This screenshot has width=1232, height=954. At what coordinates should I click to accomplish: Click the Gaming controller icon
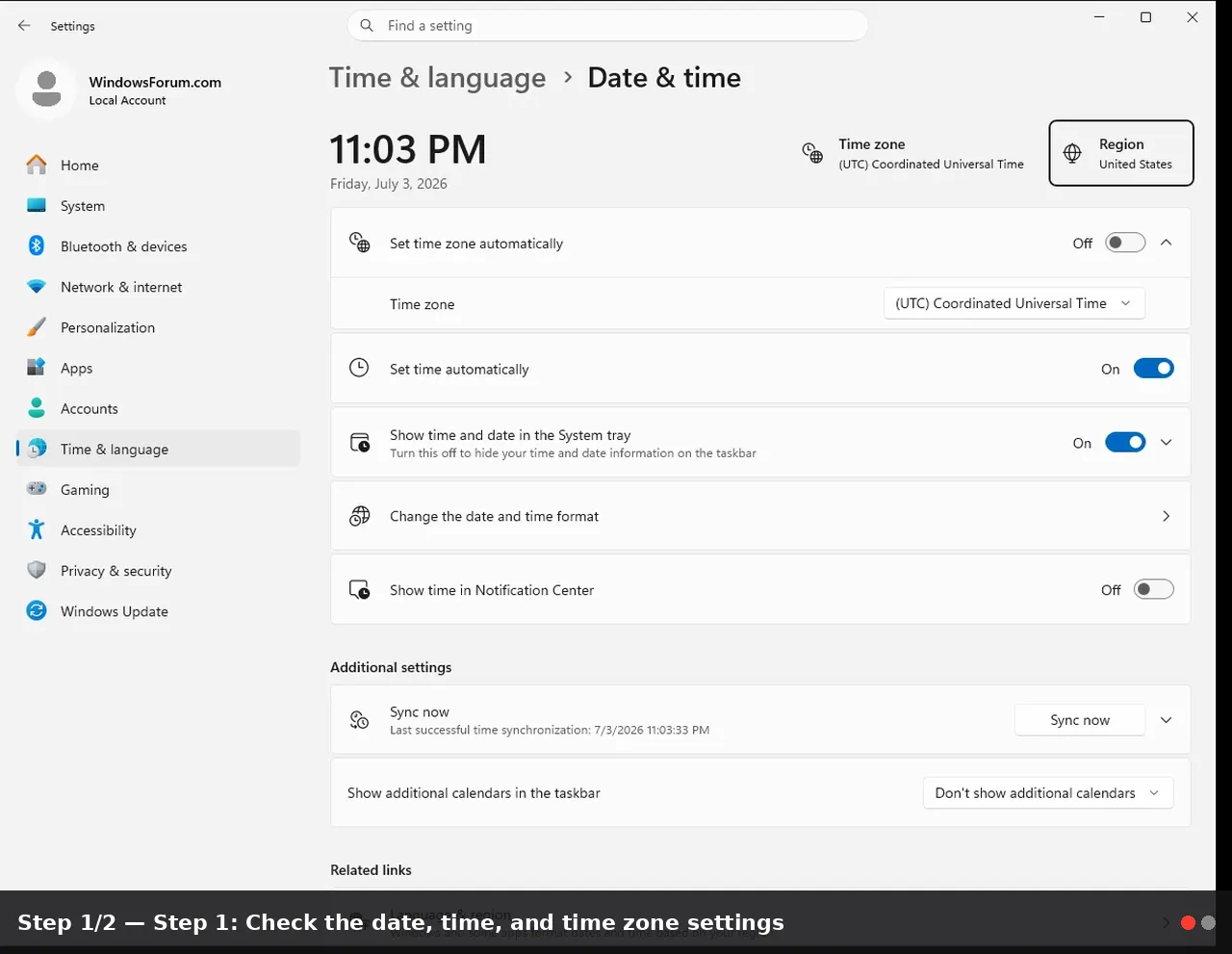pyautogui.click(x=37, y=489)
